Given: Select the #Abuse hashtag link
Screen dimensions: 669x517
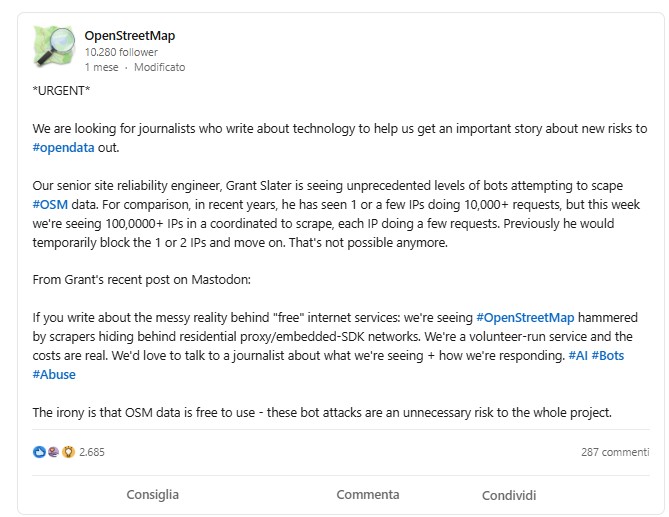Looking at the screenshot, I should click(x=53, y=375).
